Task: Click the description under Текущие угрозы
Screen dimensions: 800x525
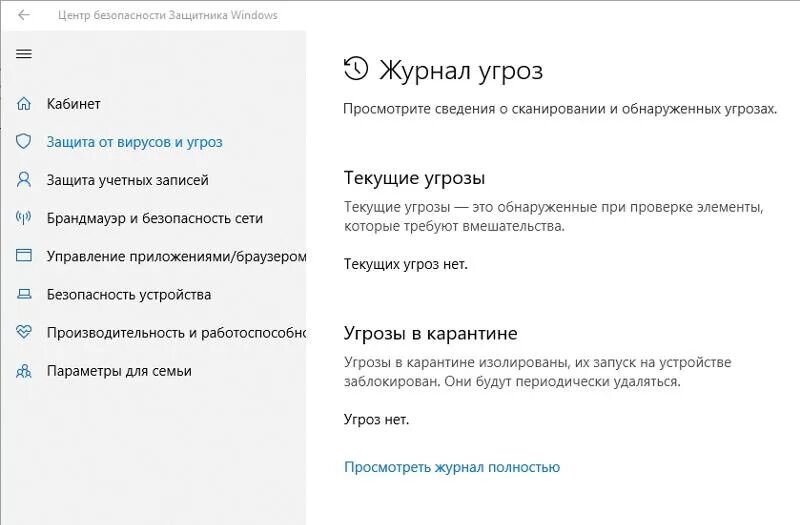Action: (553, 216)
